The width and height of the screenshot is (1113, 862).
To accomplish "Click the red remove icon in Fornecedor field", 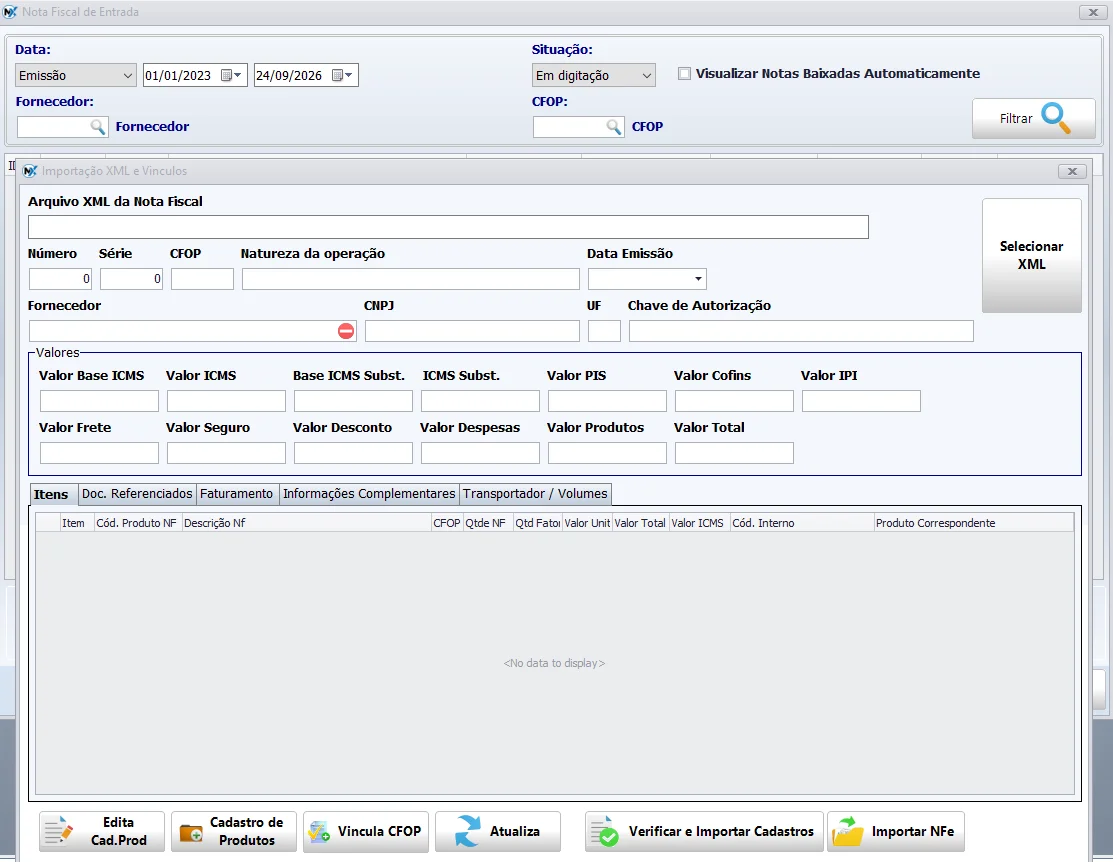I will click(x=346, y=331).
